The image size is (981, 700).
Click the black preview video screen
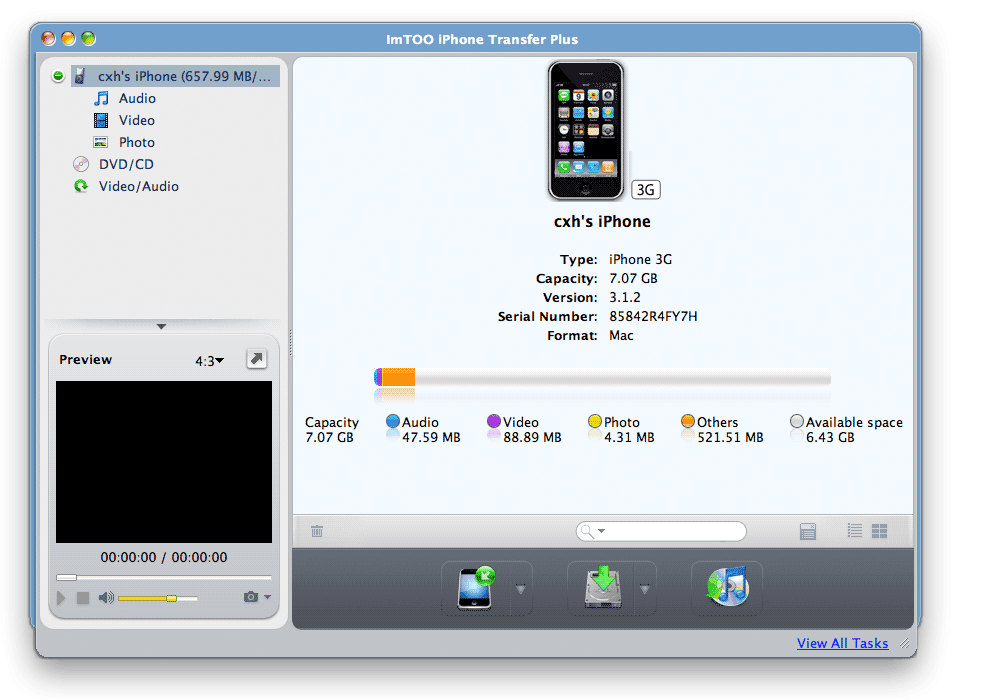coord(164,462)
